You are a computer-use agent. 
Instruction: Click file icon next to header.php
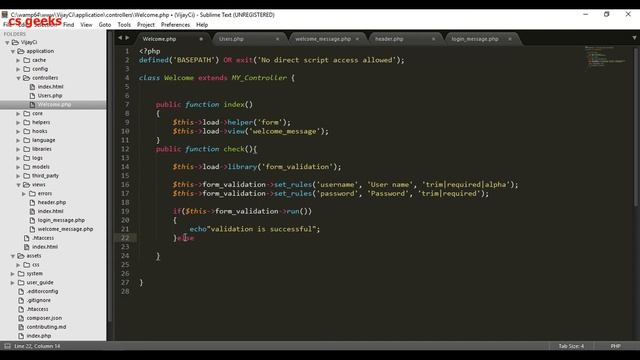[32, 202]
